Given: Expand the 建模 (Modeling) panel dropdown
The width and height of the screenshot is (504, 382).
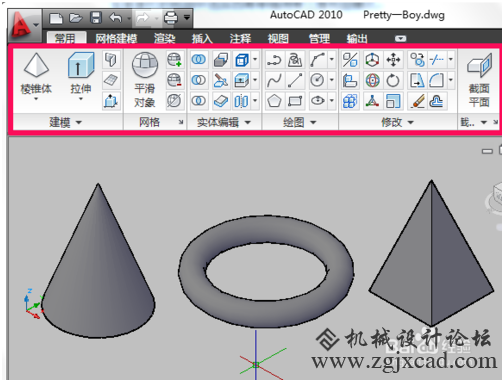Looking at the screenshot, I should coord(65,122).
